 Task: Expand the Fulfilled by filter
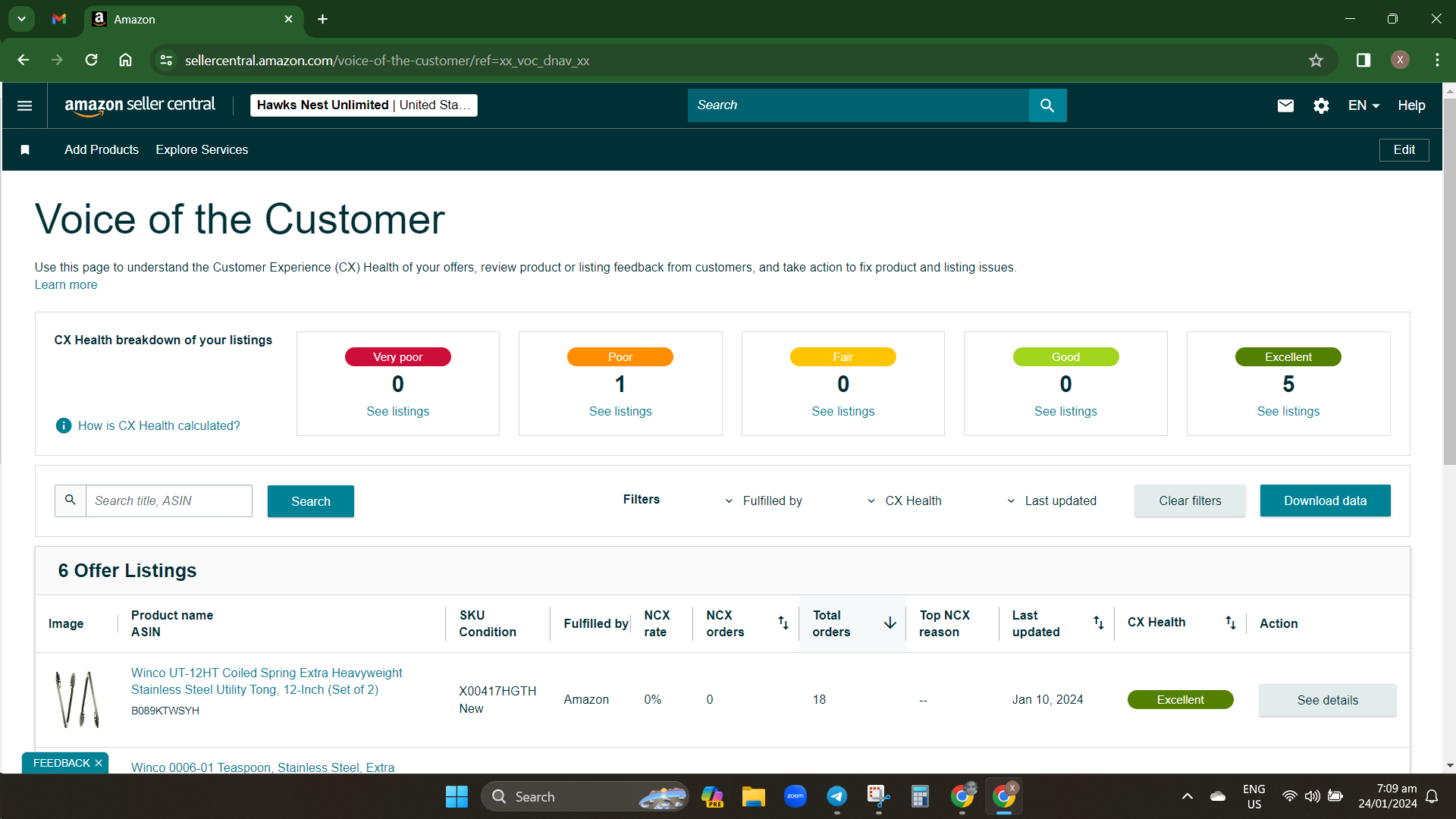pyautogui.click(x=763, y=500)
